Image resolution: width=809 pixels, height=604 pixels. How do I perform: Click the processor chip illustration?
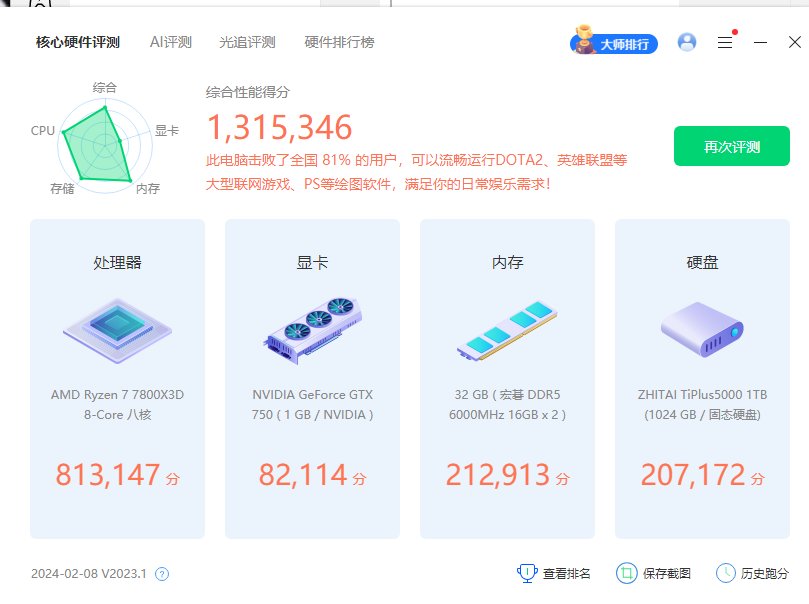(x=118, y=331)
